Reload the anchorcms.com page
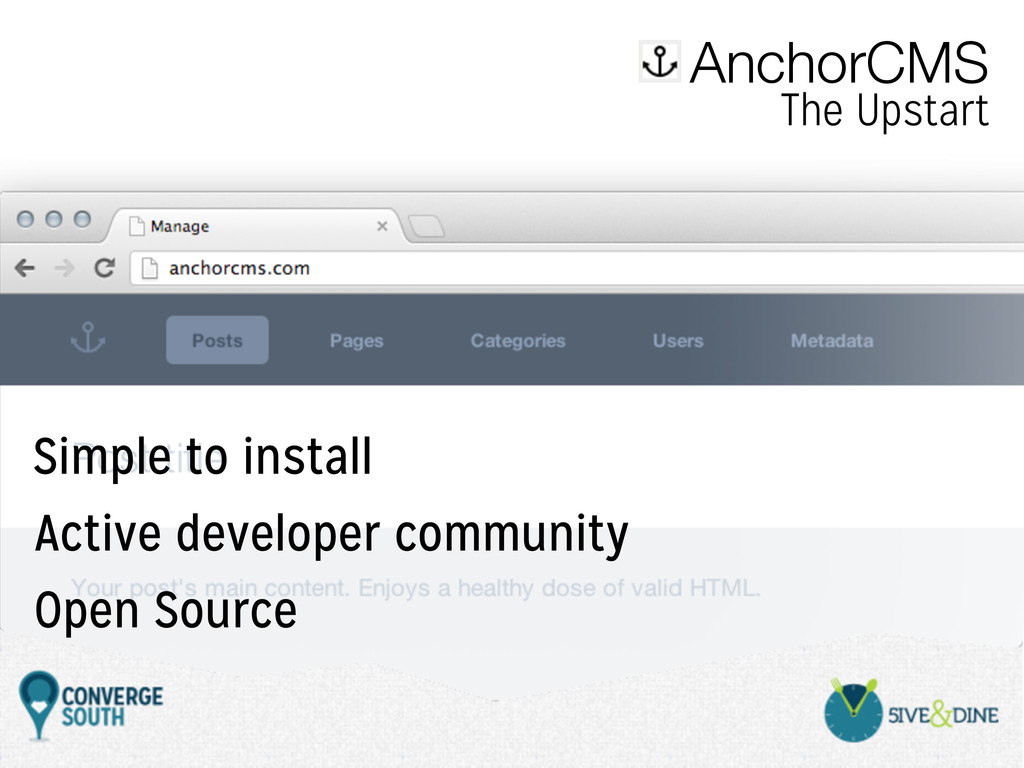 (x=104, y=268)
